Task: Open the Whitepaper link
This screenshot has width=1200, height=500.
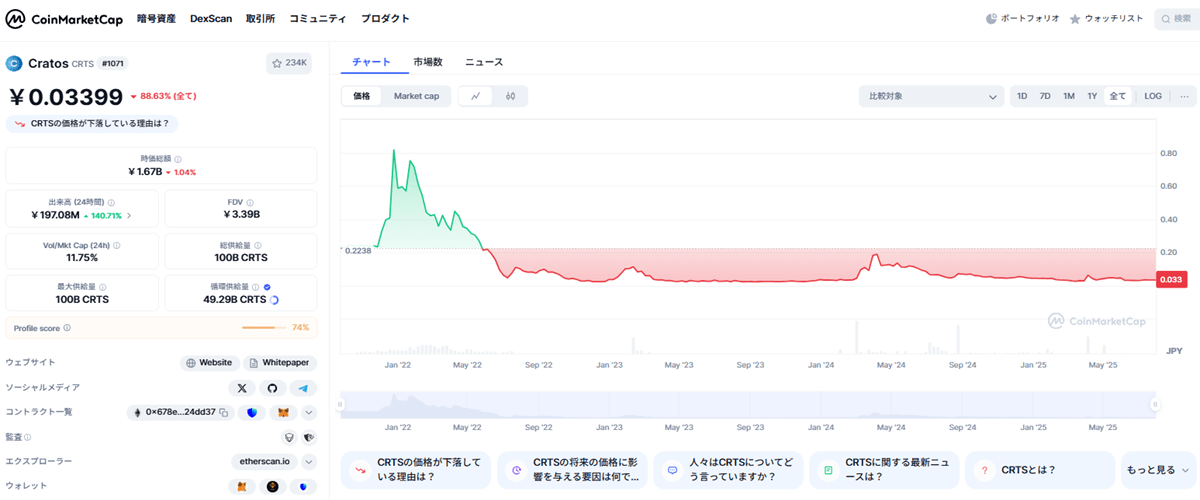Action: (279, 363)
